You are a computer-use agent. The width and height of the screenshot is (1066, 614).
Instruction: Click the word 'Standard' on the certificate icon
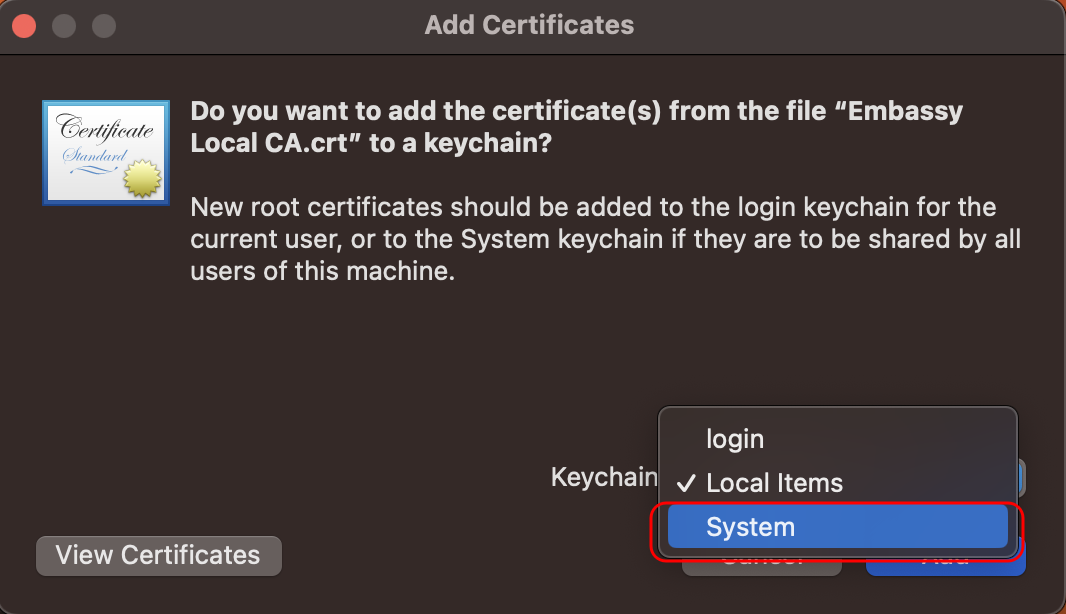click(95, 156)
